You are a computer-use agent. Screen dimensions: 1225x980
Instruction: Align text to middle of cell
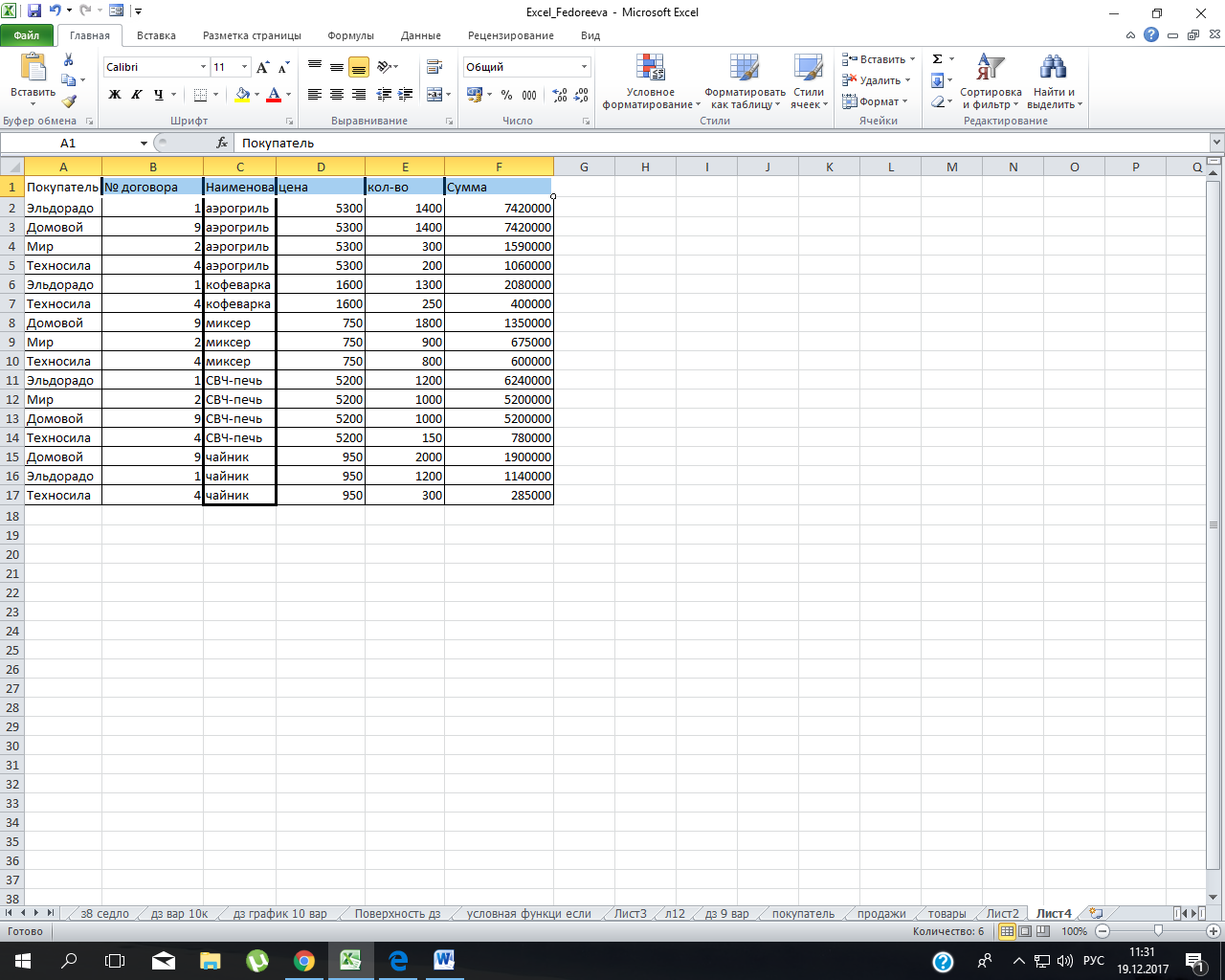tap(337, 67)
